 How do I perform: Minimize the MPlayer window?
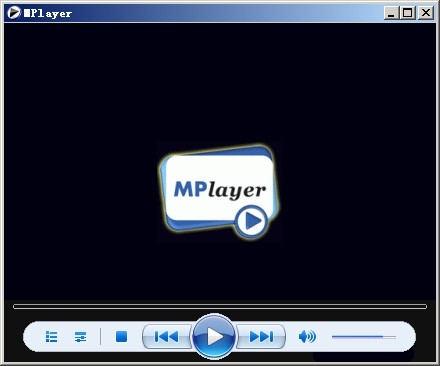click(x=391, y=13)
